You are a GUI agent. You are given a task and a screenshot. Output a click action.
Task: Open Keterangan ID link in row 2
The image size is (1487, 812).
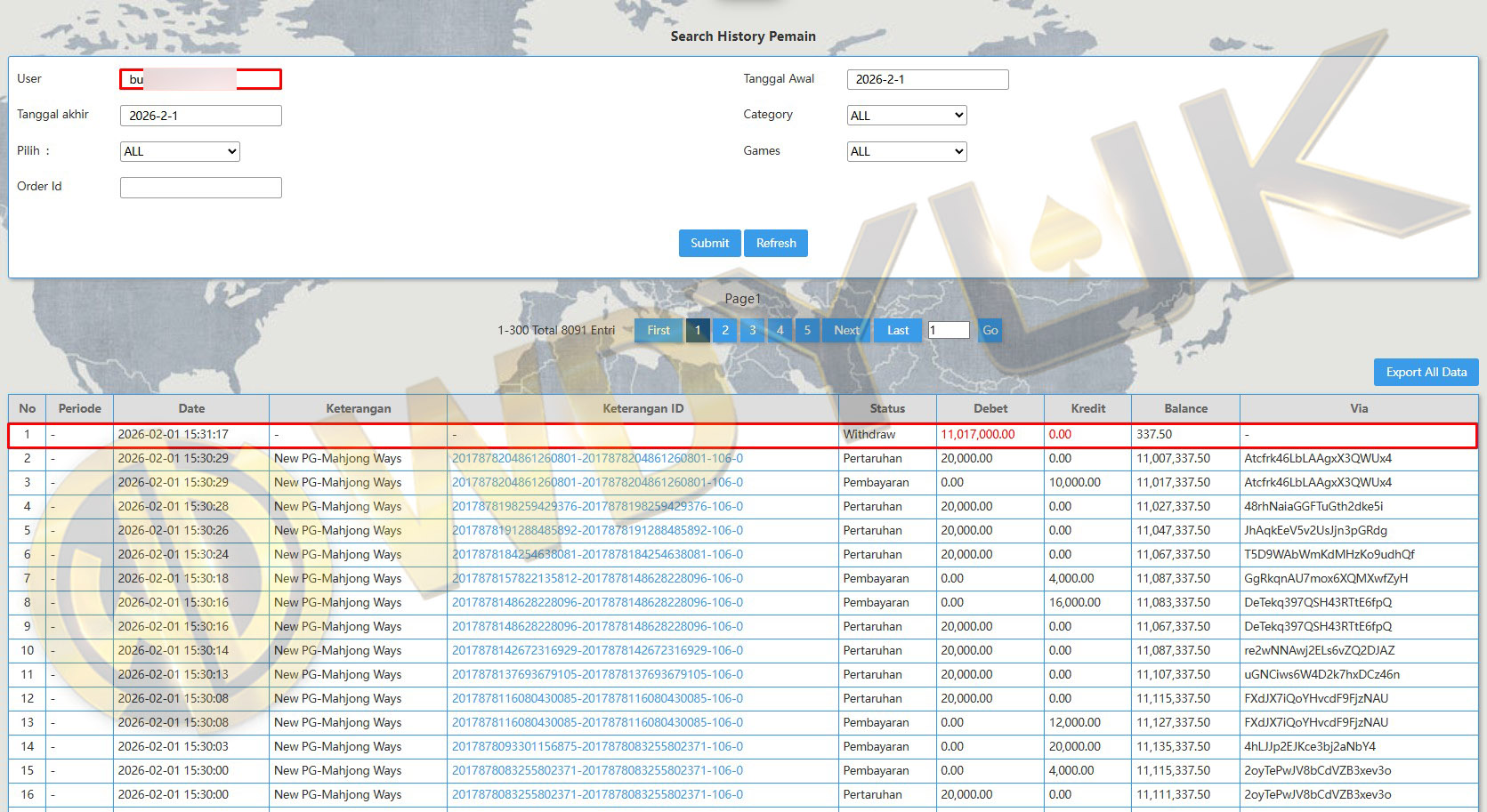(597, 459)
